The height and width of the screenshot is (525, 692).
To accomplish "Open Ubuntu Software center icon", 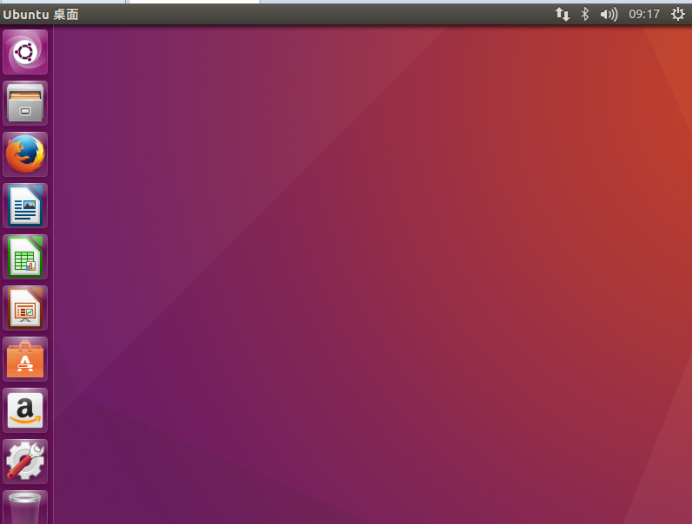I will (25, 359).
